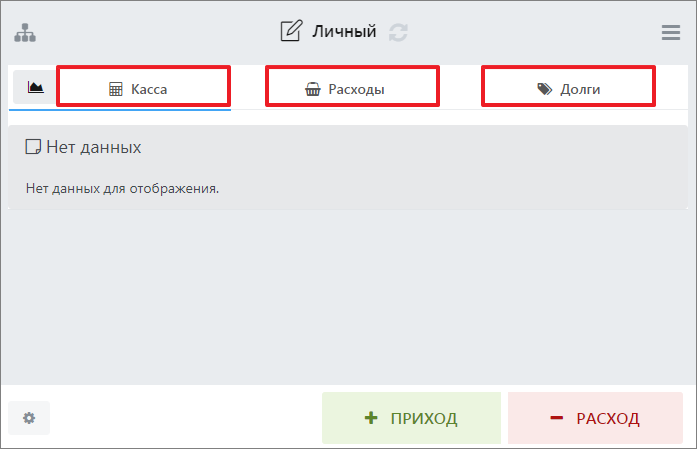Click the text Нет данных для отображения
This screenshot has height=449, width=697.
(x=121, y=186)
